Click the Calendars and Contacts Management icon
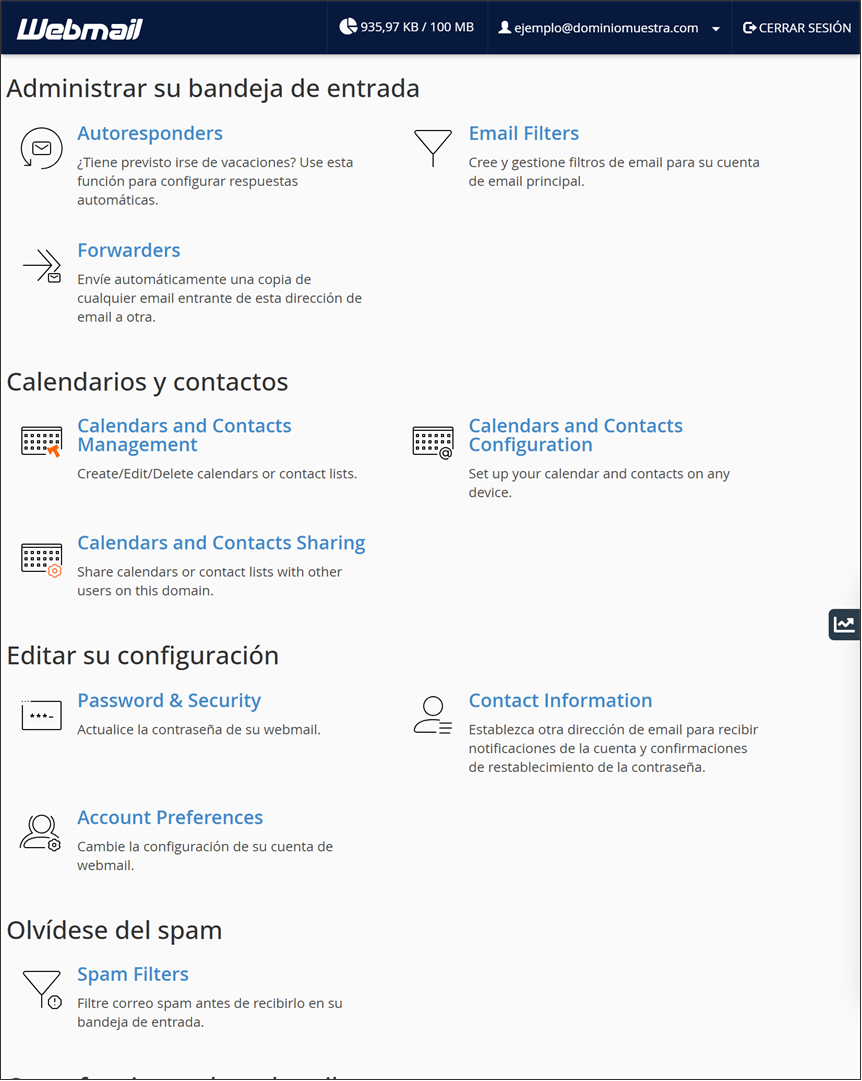862x1081 pixels. pyautogui.click(x=41, y=442)
